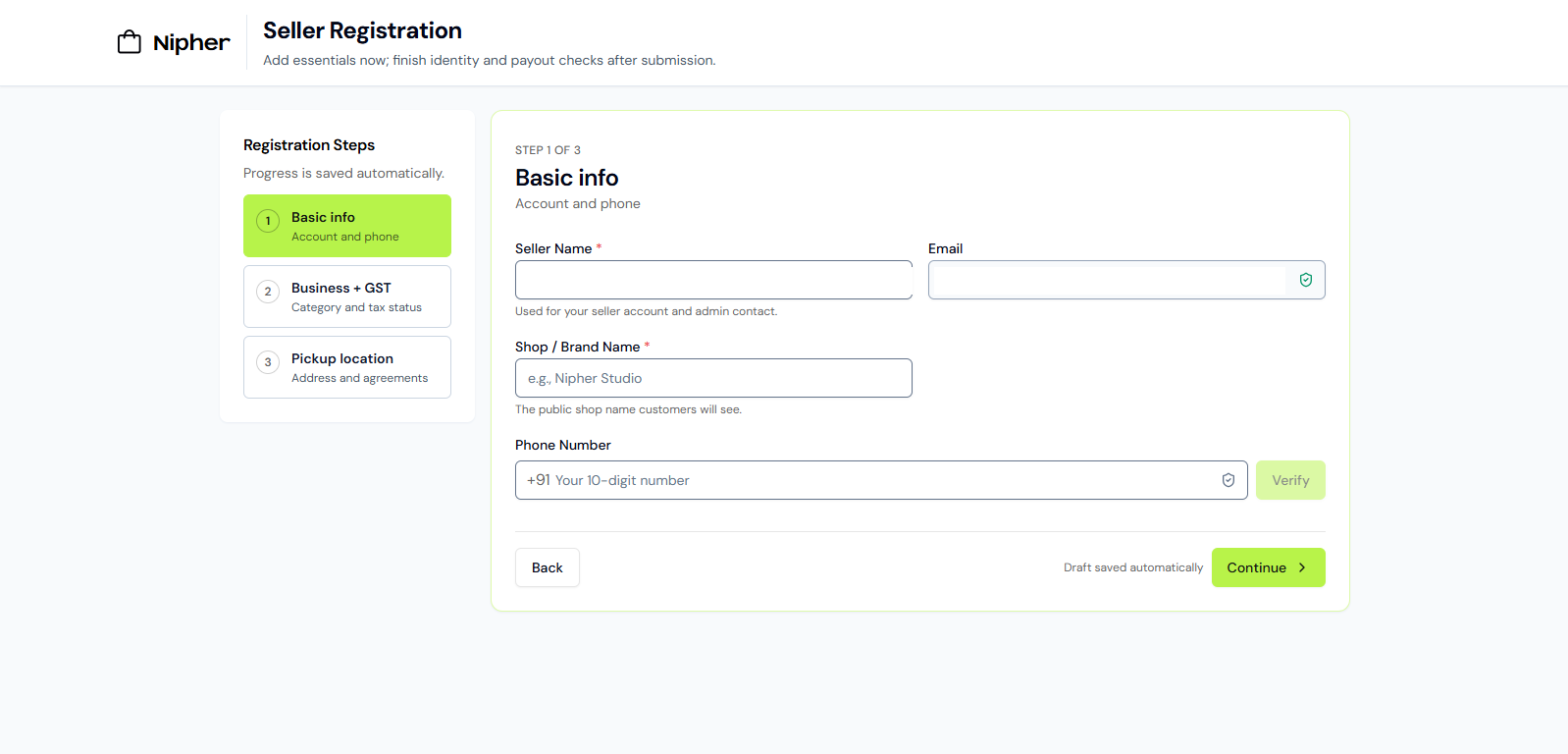The image size is (1568, 754).
Task: Click the step 2 circle number badge
Action: 268,292
